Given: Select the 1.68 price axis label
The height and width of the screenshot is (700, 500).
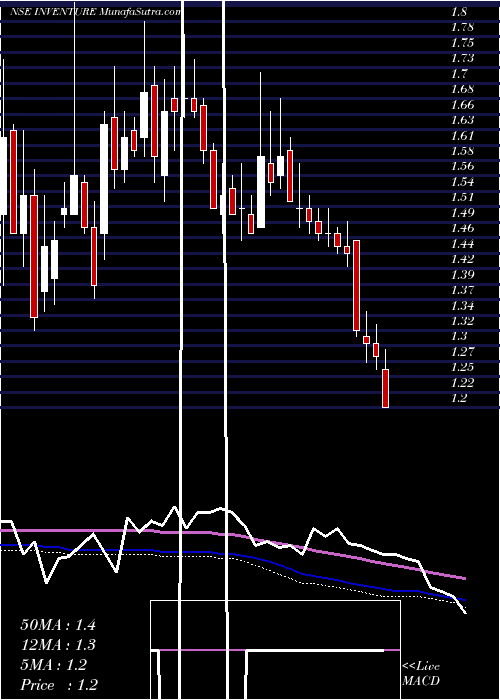Looking at the screenshot, I should [462, 89].
